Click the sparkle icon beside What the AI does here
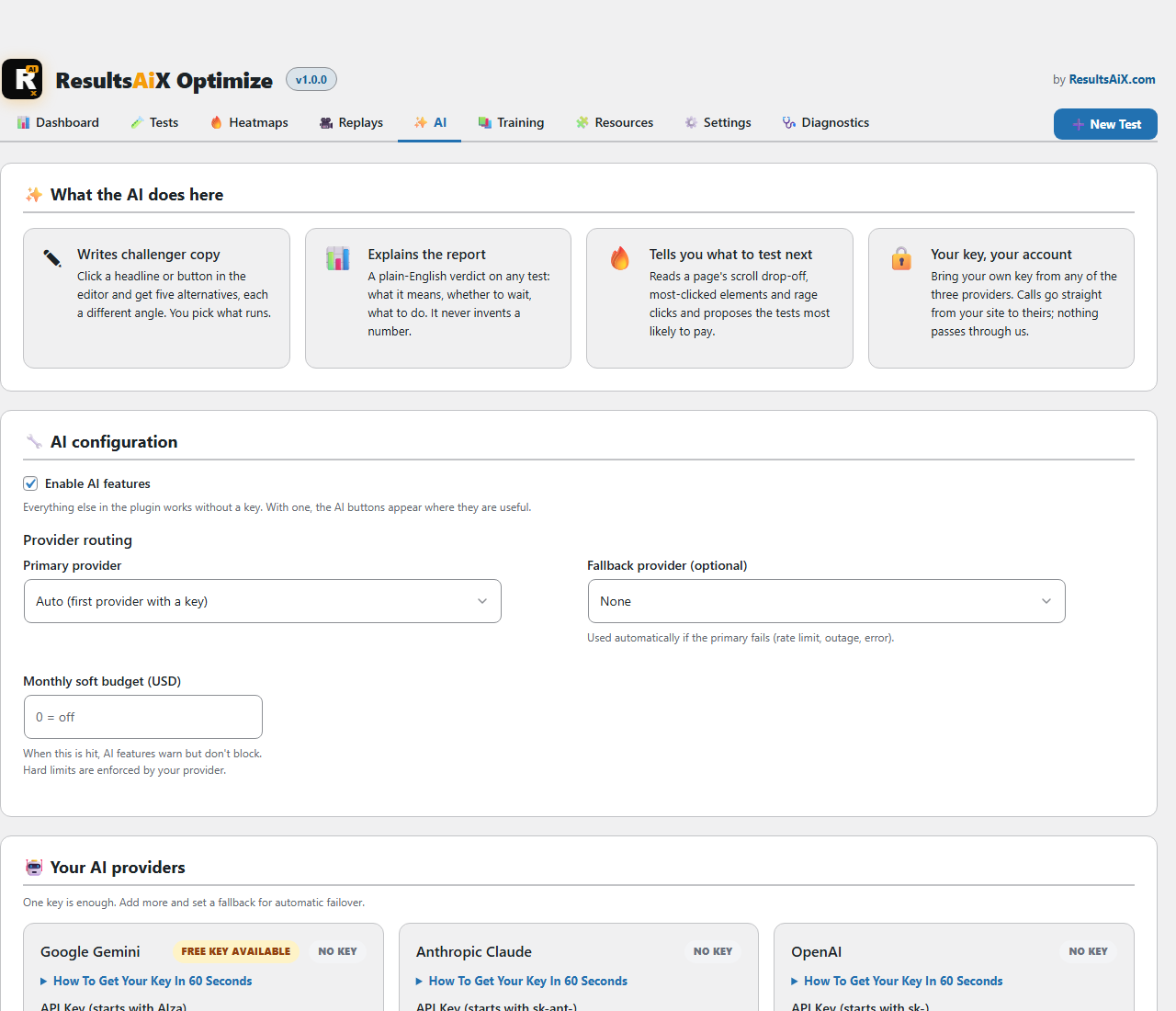The width and height of the screenshot is (1176, 1011). [x=34, y=195]
